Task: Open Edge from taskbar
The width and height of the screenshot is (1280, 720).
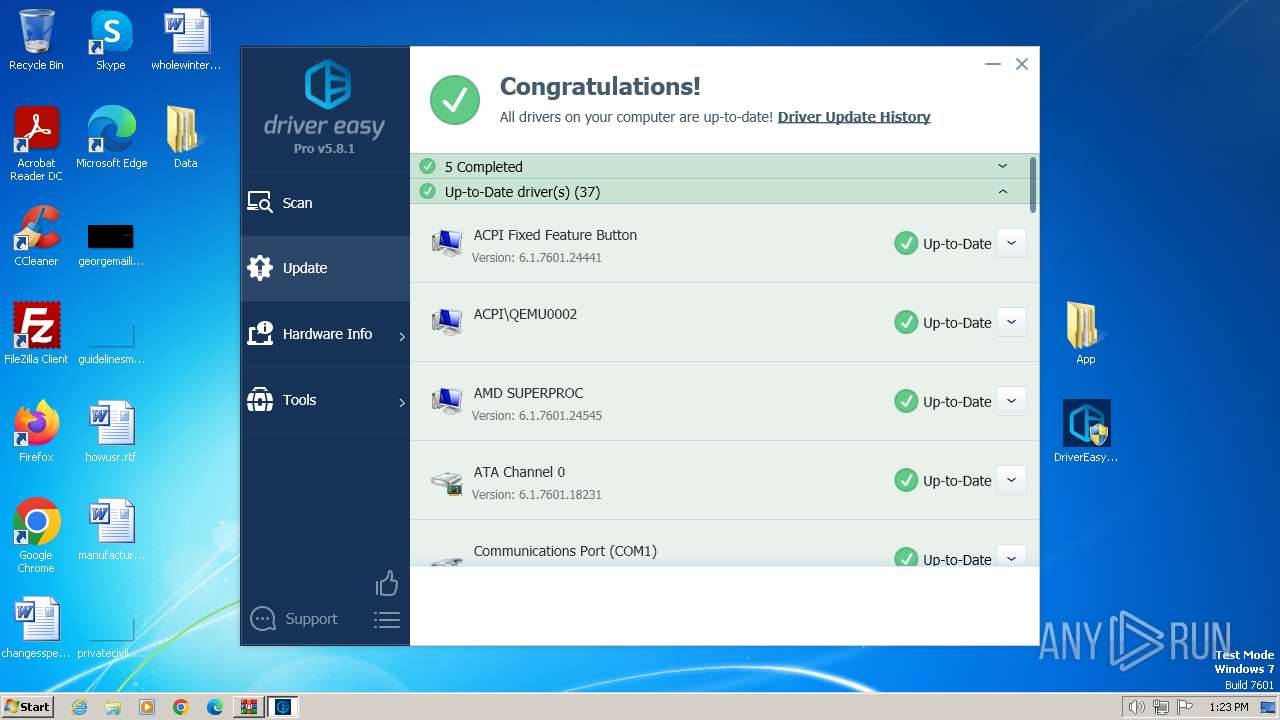Action: (x=215, y=707)
